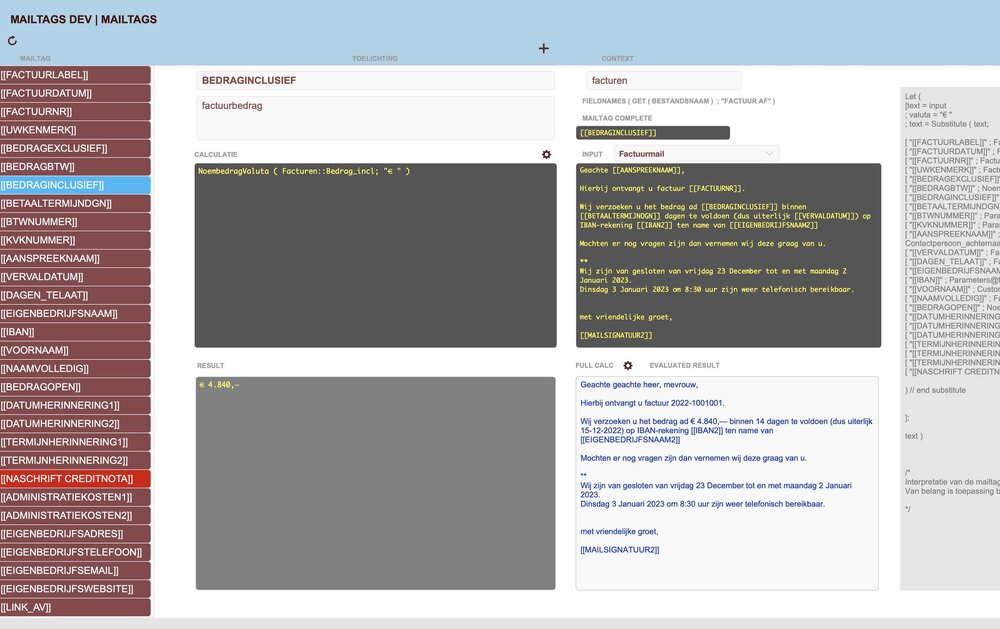Click the plus icon to add mailtag
Viewport: 1000px width, 629px height.
544,48
